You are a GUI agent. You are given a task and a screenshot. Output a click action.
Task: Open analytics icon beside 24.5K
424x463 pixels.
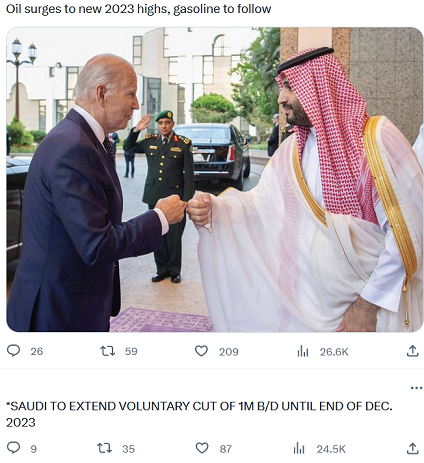click(299, 449)
